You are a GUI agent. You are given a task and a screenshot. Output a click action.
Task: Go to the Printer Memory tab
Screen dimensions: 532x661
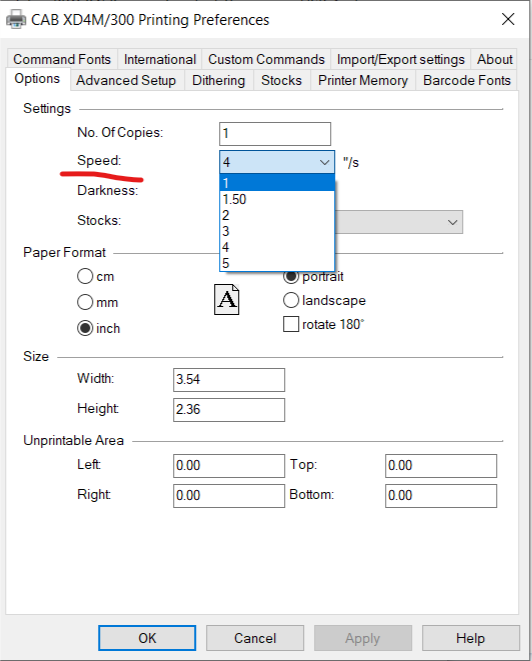click(363, 80)
